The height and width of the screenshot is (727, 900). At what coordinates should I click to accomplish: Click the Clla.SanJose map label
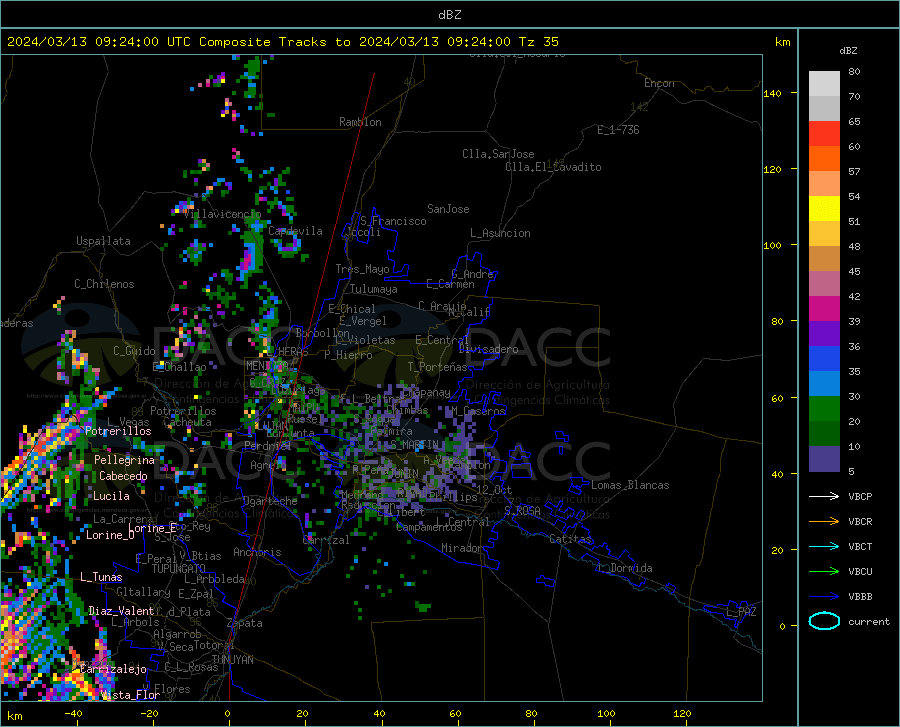(498, 154)
